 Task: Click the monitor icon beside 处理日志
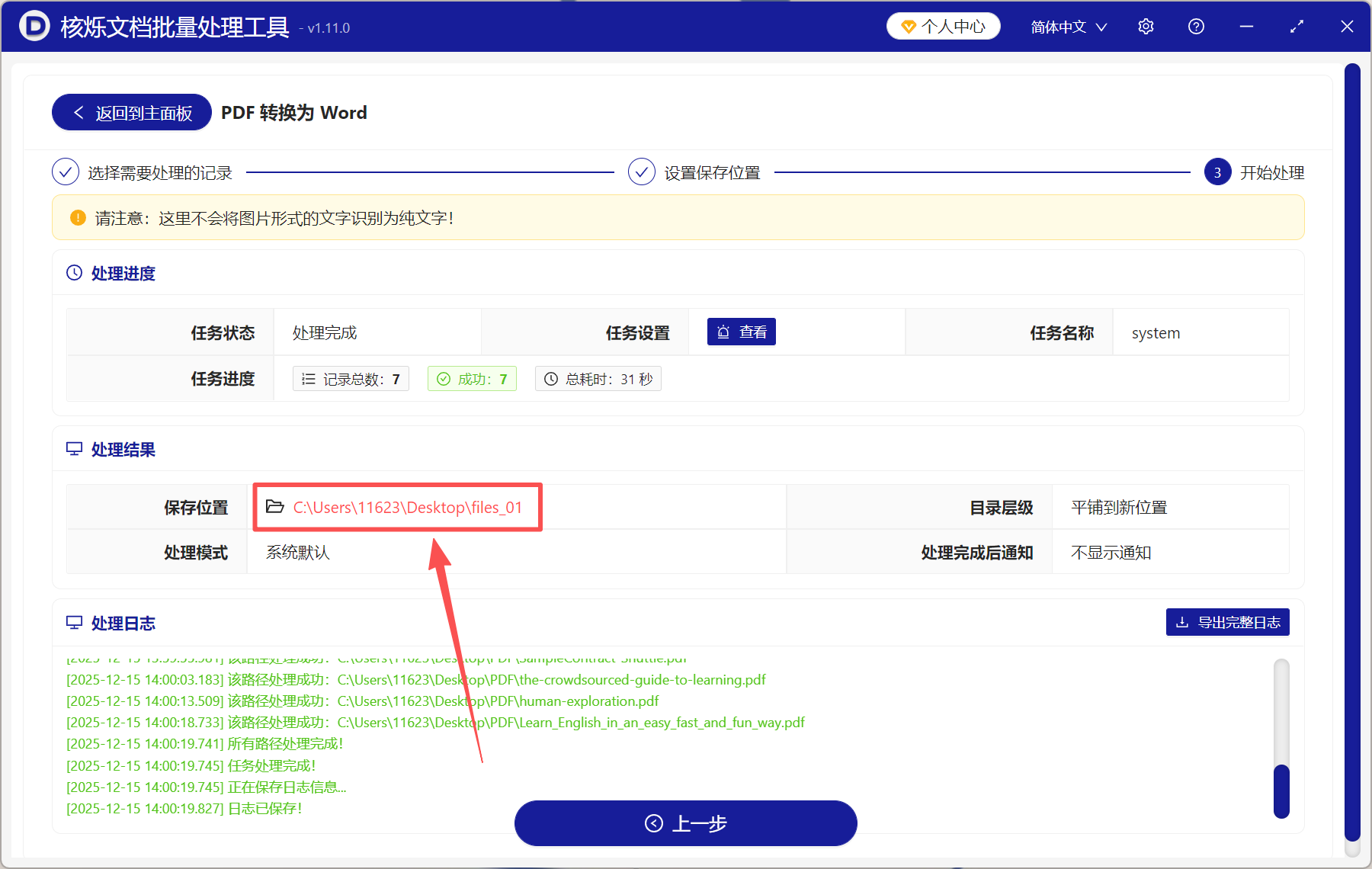coord(74,623)
